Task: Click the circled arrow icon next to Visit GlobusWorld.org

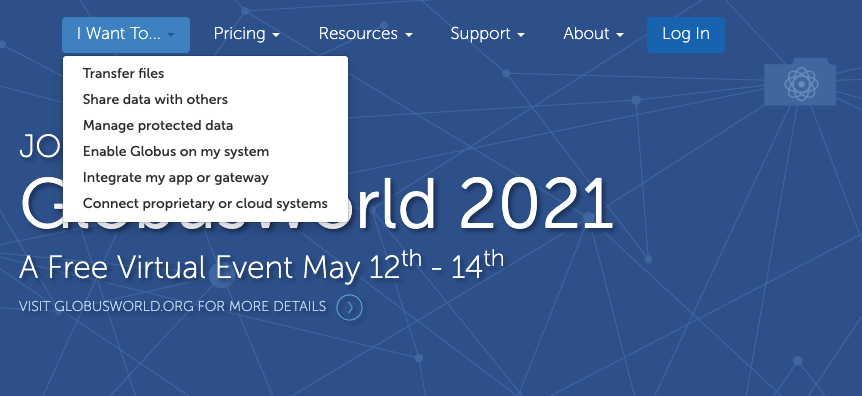Action: [x=350, y=307]
